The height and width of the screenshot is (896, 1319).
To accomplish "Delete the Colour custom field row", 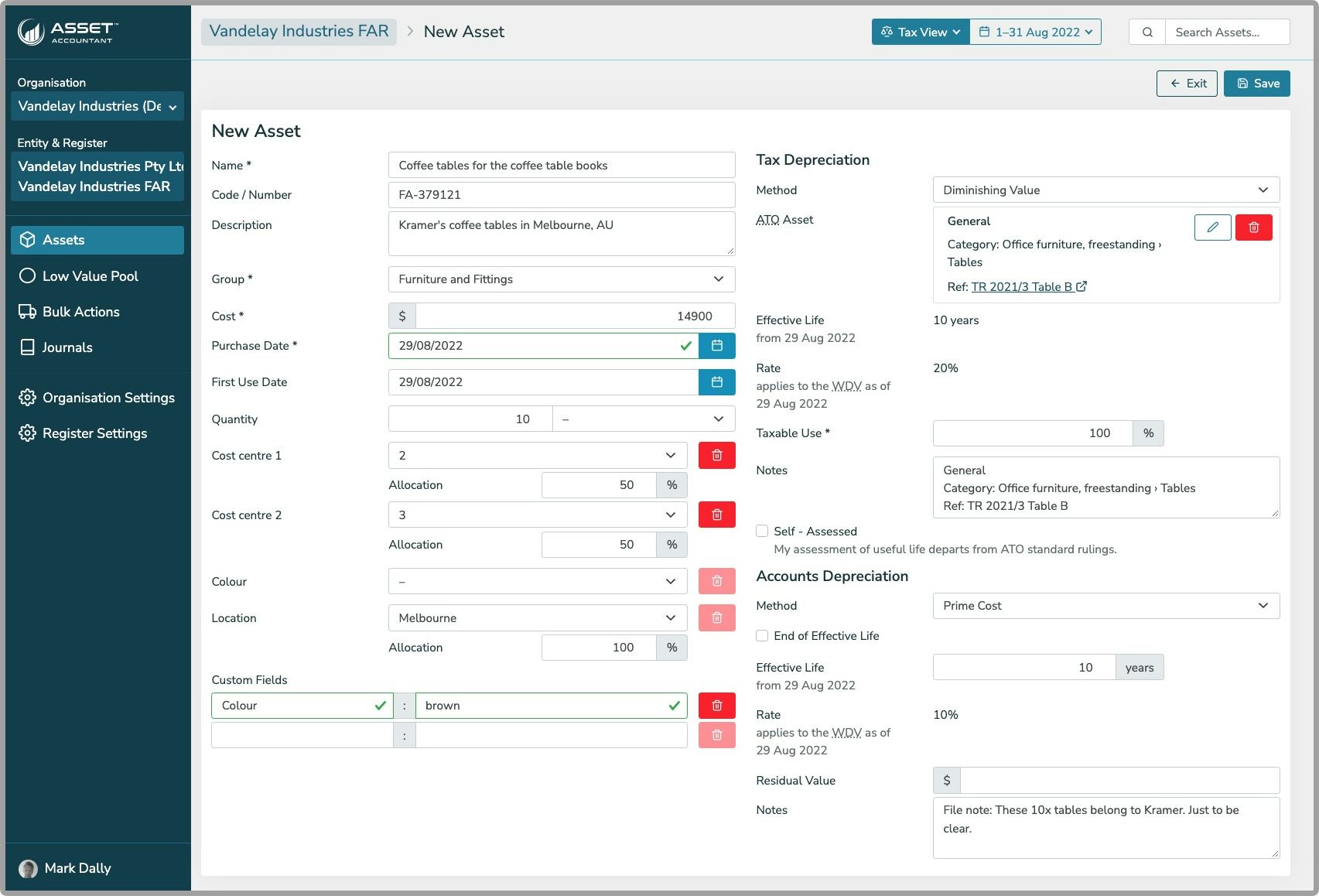I will click(x=716, y=705).
